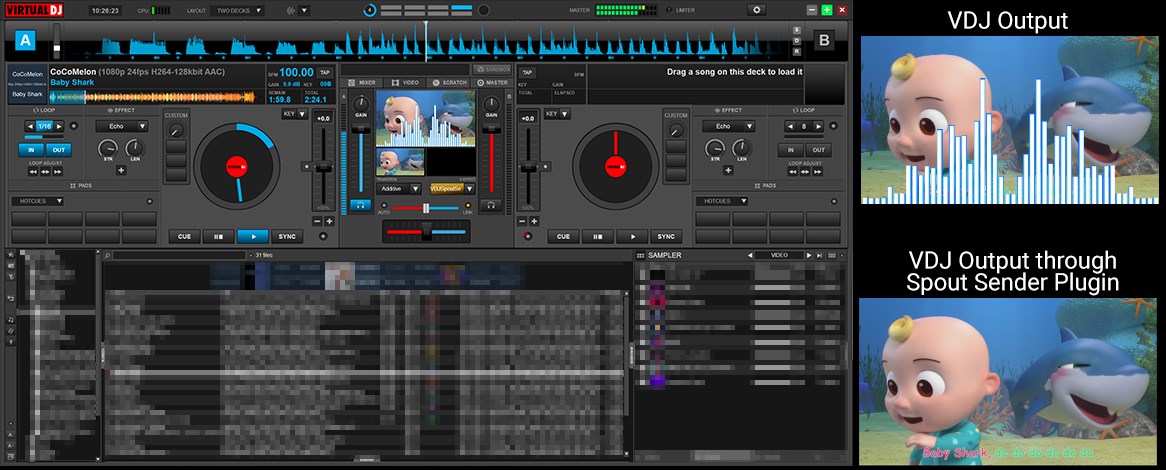
Task: Open the deck A Echo effect dropdown
Action: point(122,126)
